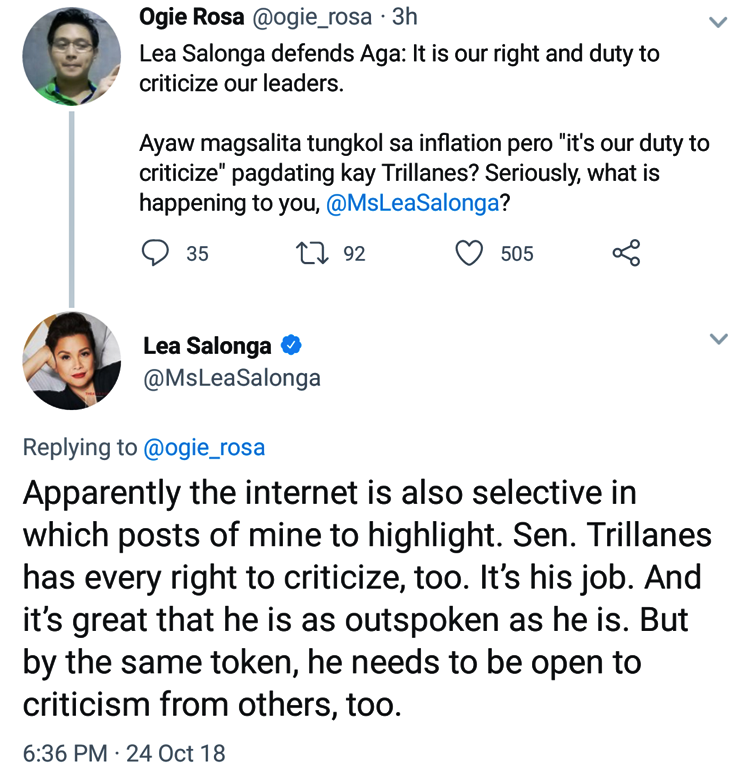Retweet Ogie Rosa's tweet
The height and width of the screenshot is (778, 750).
(311, 253)
